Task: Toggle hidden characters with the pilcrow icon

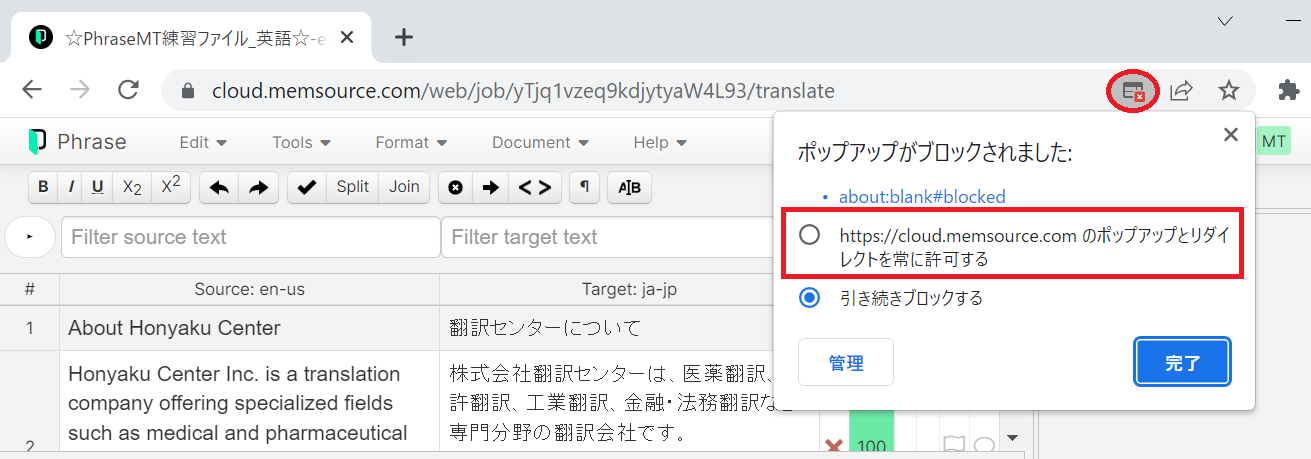Action: 584,187
